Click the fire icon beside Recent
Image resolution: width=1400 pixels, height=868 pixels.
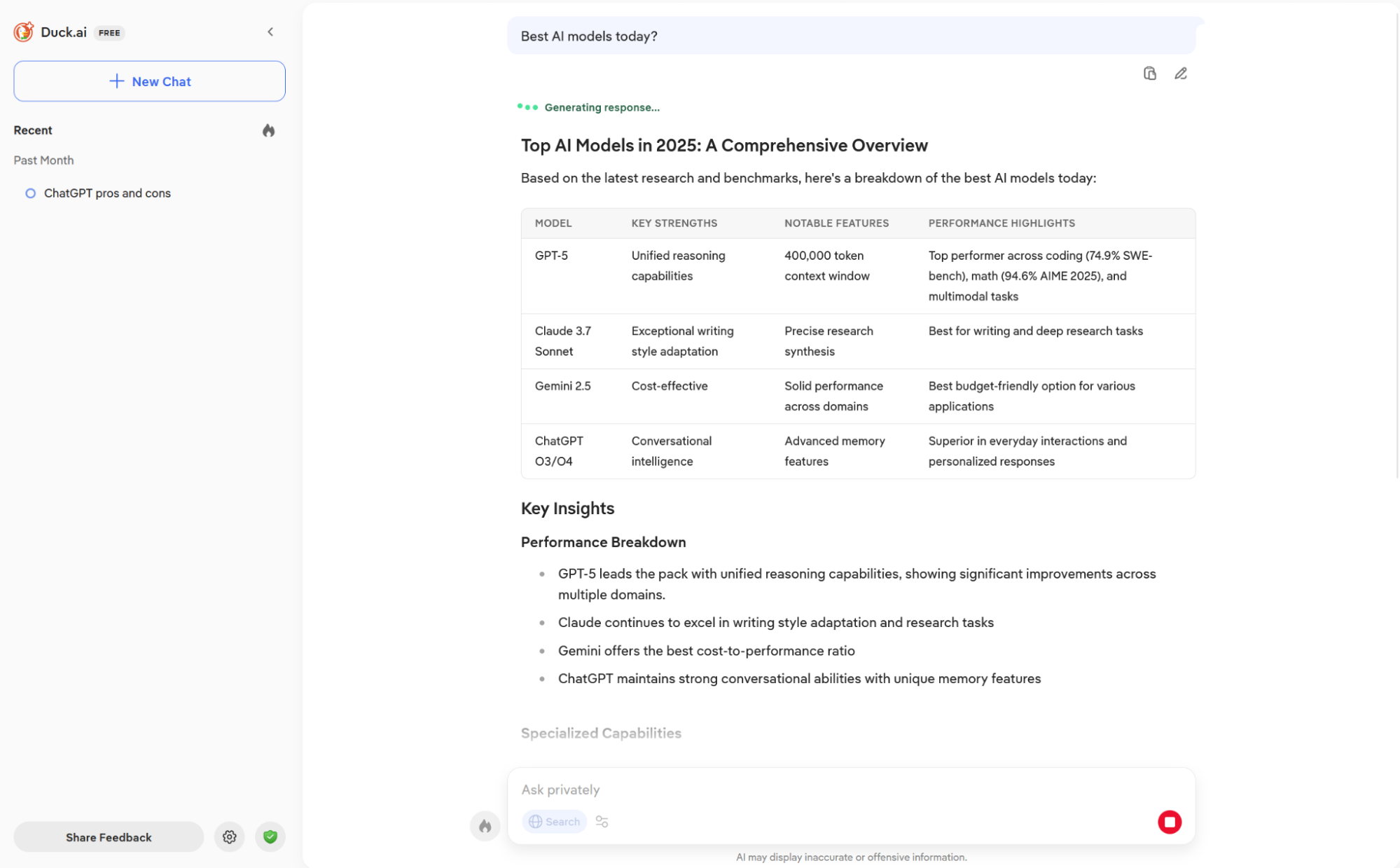click(x=268, y=130)
